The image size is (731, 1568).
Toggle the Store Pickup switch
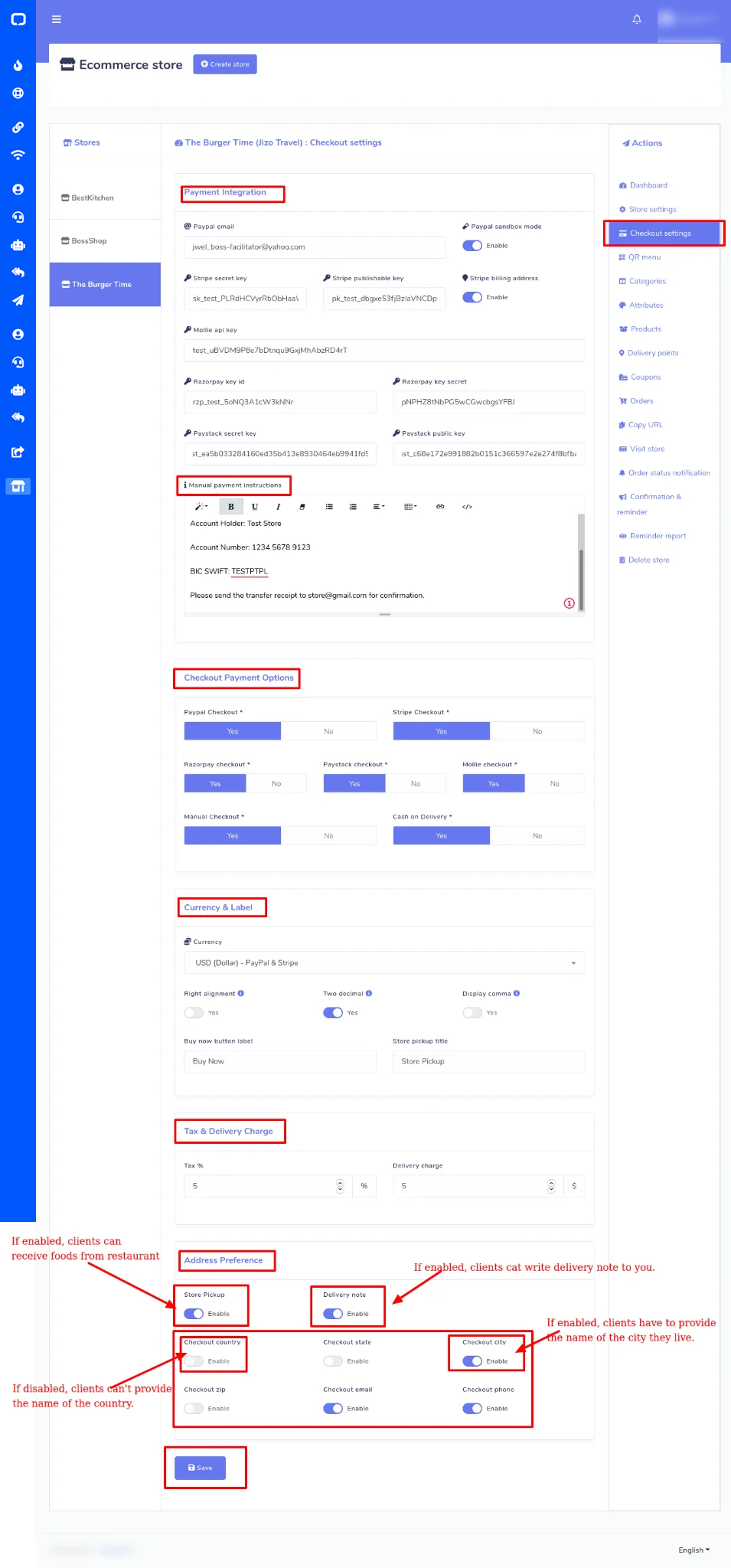click(x=194, y=1314)
